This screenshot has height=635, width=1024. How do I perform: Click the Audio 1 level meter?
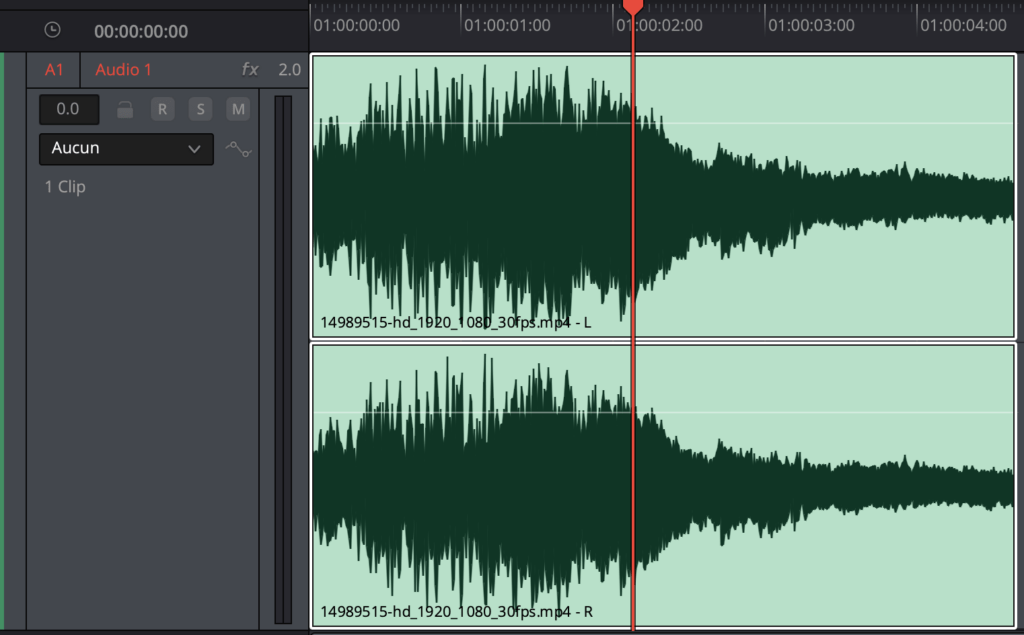tap(283, 359)
